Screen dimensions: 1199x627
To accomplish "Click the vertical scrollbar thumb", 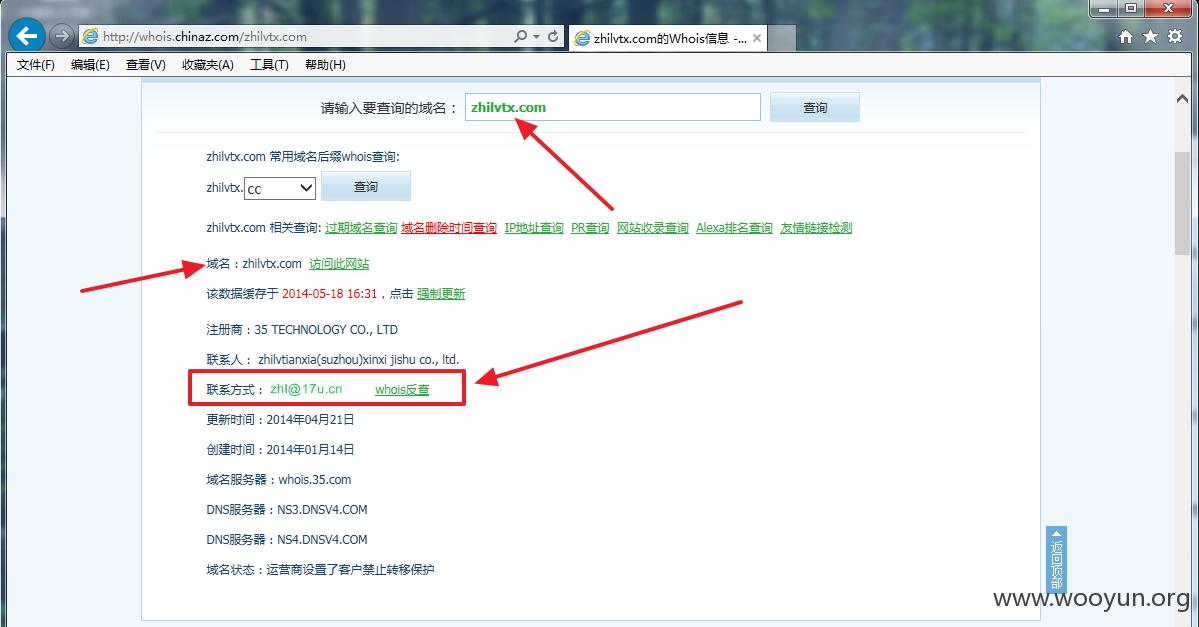I will click(x=1182, y=203).
